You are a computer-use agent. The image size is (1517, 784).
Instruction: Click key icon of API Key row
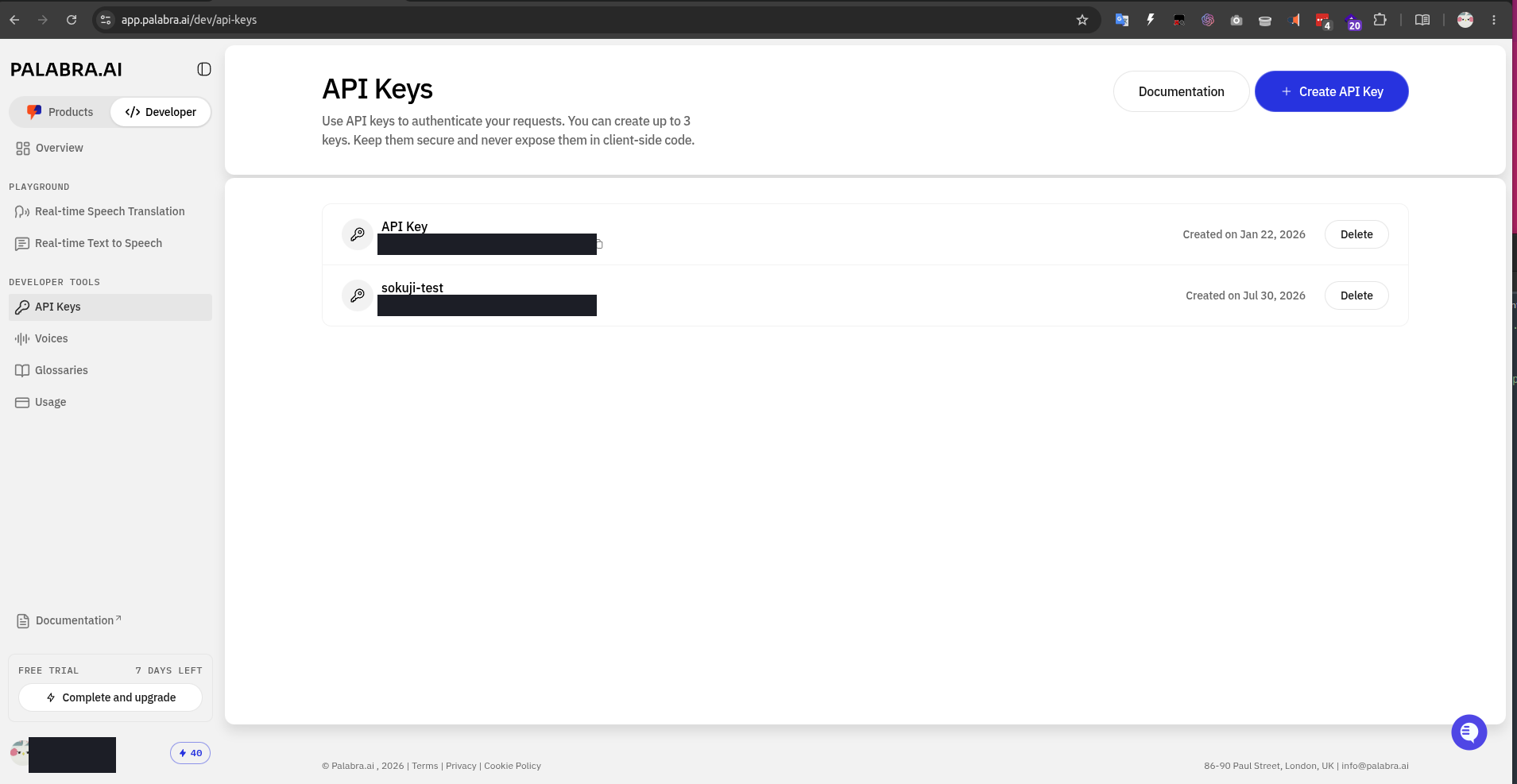point(358,234)
